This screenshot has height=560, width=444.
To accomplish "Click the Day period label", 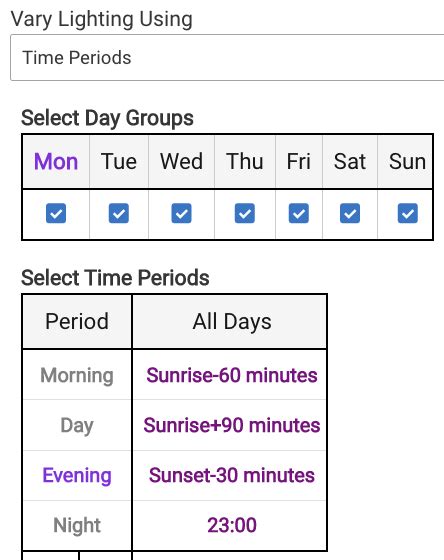I will pyautogui.click(x=77, y=426).
